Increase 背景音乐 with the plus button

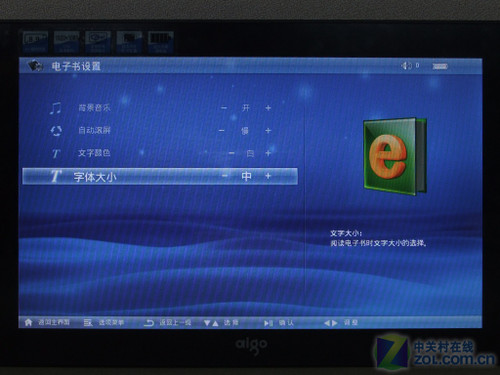[x=268, y=108]
